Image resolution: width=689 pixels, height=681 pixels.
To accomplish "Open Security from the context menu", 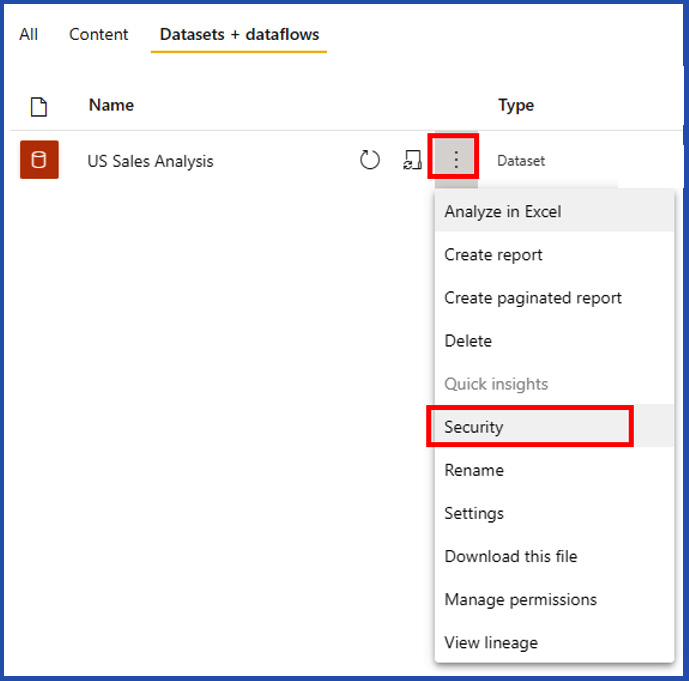I will 474,427.
